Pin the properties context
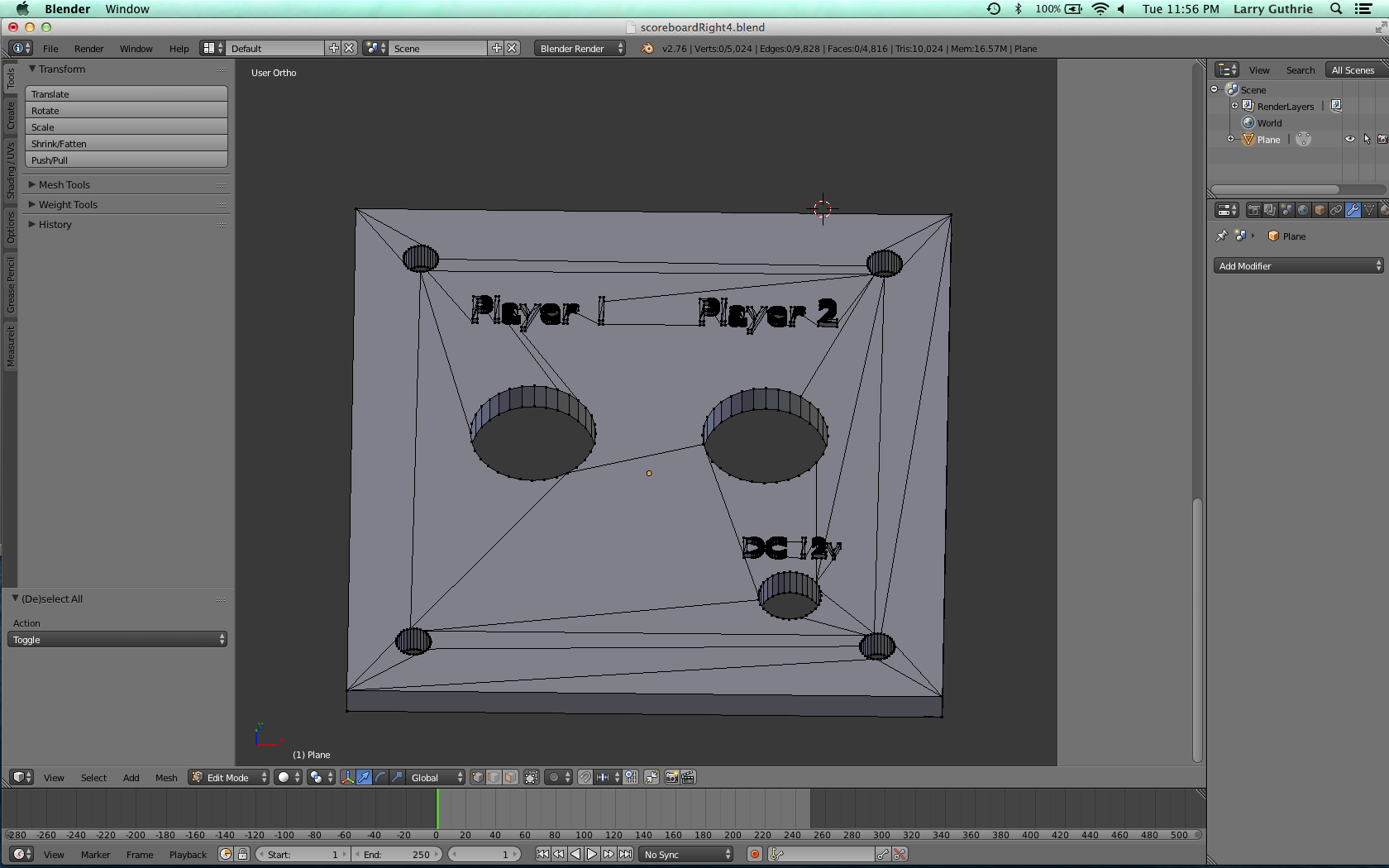 (x=1221, y=236)
